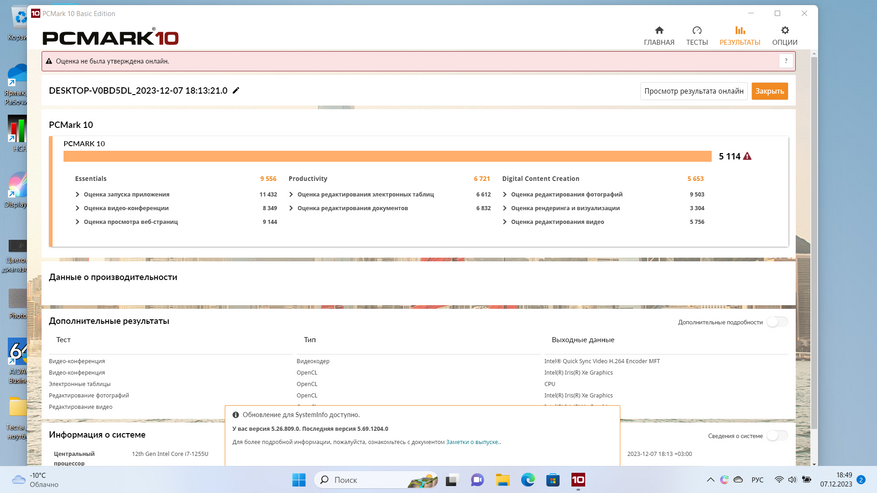Expand Оценка рендеринга и визуализации row
Screen dimensions: 877x493
click(x=504, y=208)
